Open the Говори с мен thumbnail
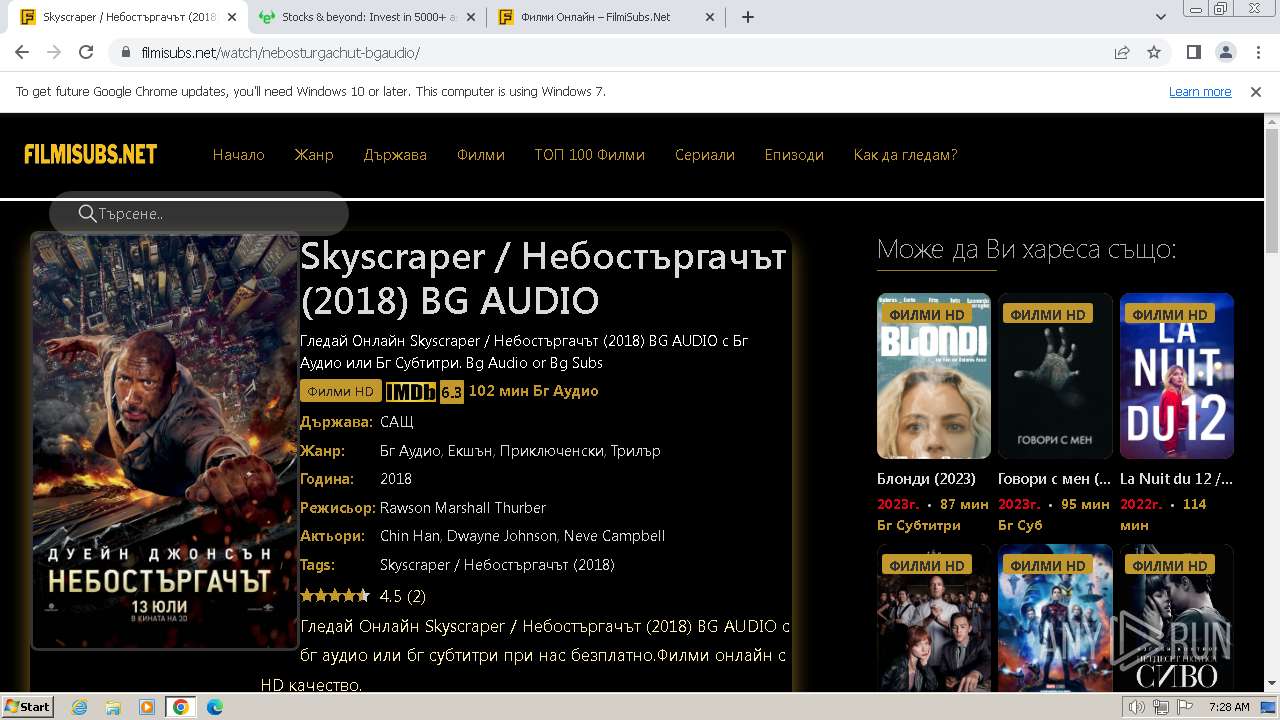 (1055, 376)
